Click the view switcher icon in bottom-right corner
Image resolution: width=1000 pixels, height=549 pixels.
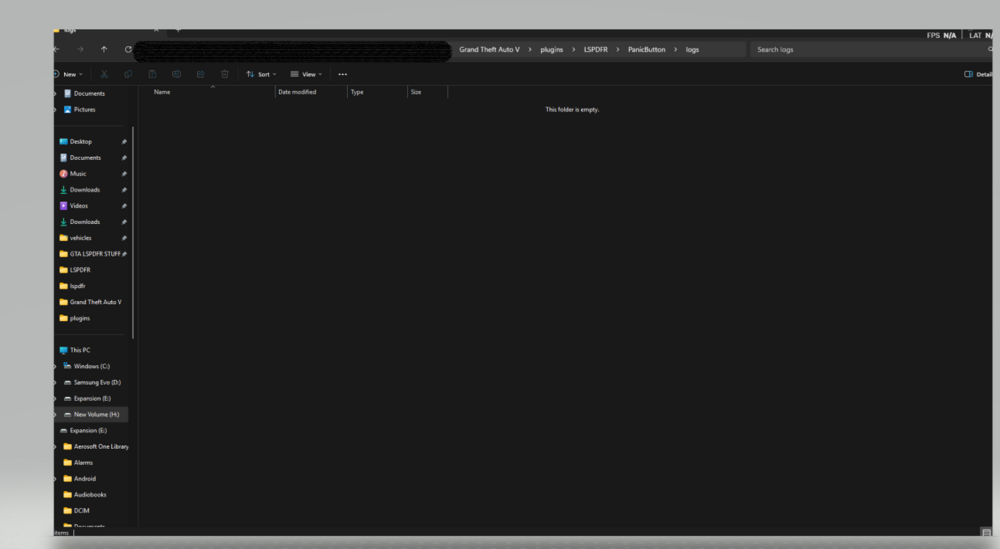986,532
